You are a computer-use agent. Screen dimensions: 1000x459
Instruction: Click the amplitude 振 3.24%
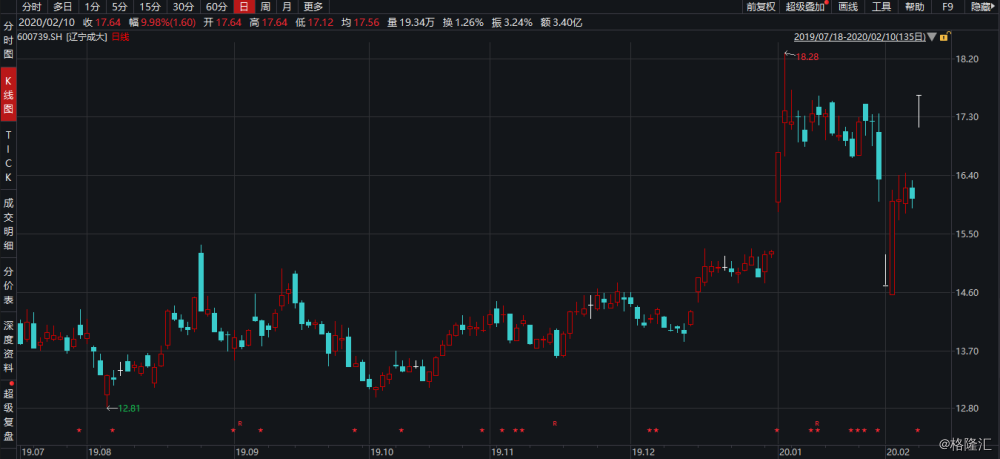pos(511,23)
